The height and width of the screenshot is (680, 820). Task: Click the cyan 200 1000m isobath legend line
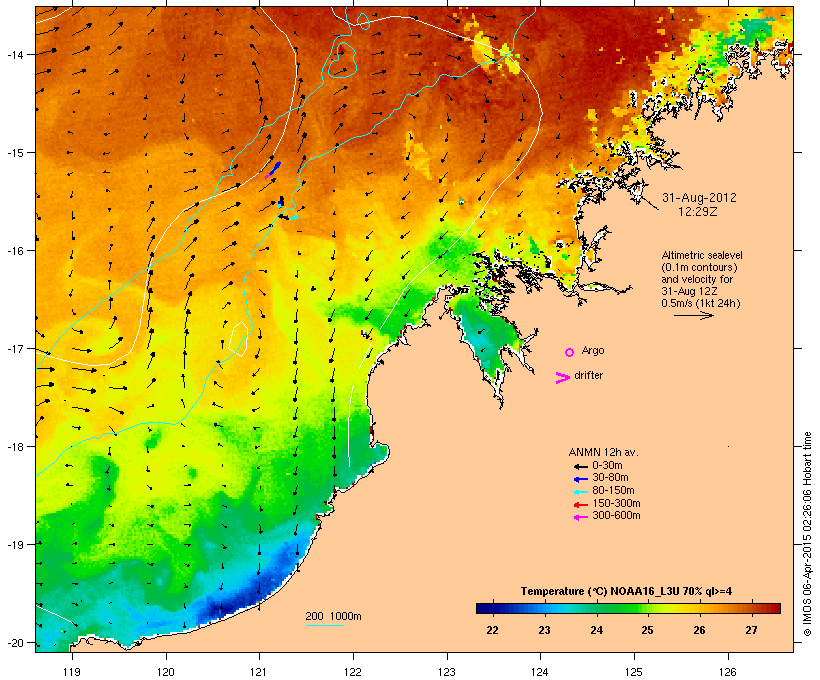tap(324, 625)
